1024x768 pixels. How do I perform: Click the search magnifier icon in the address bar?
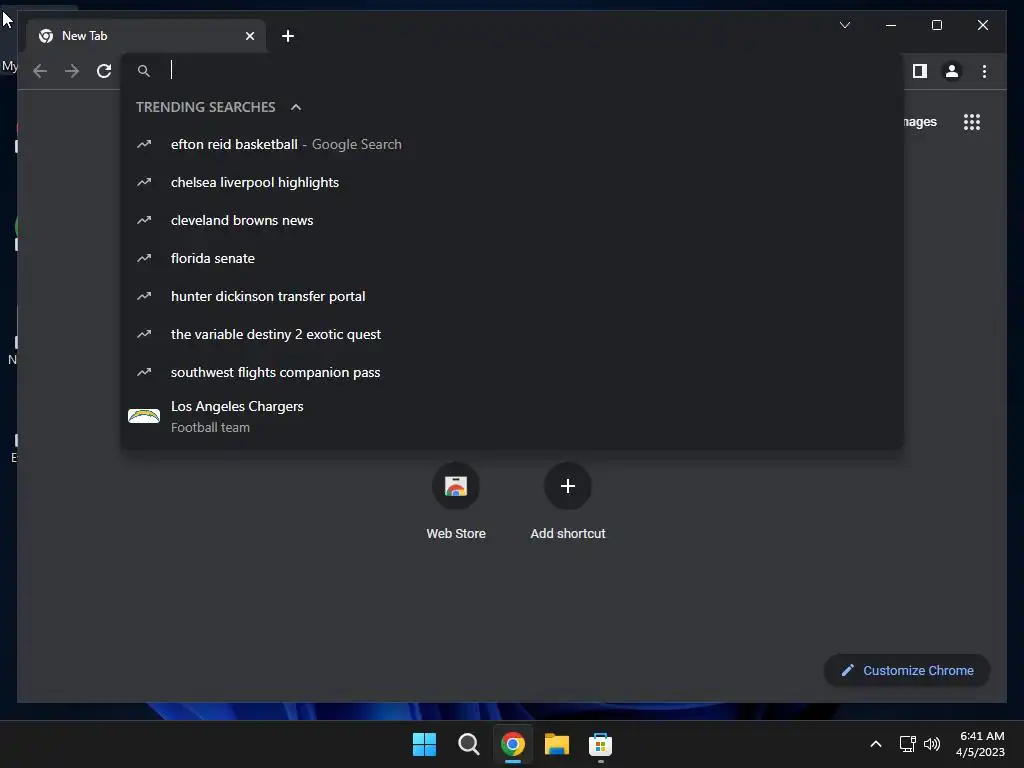pyautogui.click(x=144, y=71)
